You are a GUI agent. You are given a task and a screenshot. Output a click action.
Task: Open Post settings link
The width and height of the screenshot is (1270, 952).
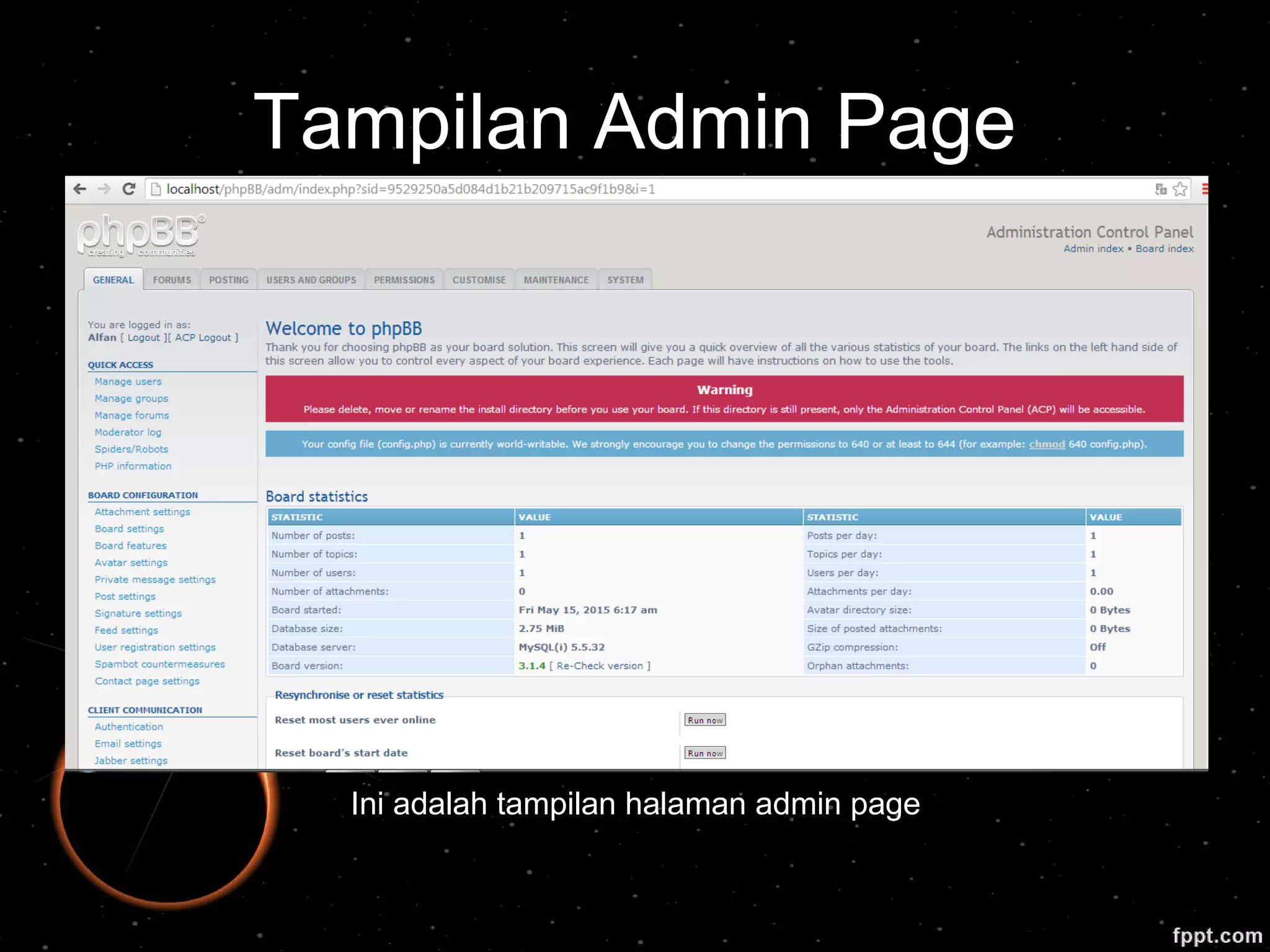(x=125, y=596)
